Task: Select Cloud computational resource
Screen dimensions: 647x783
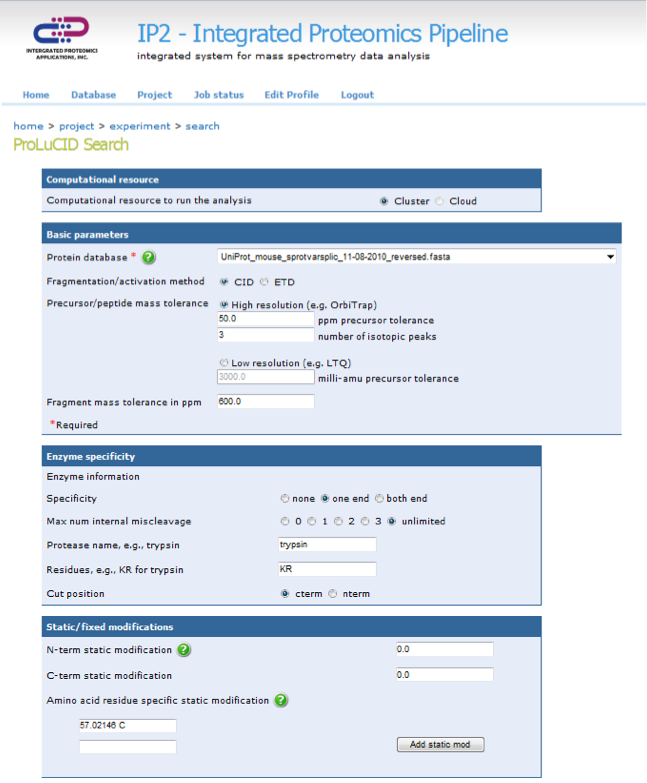Action: click(439, 201)
